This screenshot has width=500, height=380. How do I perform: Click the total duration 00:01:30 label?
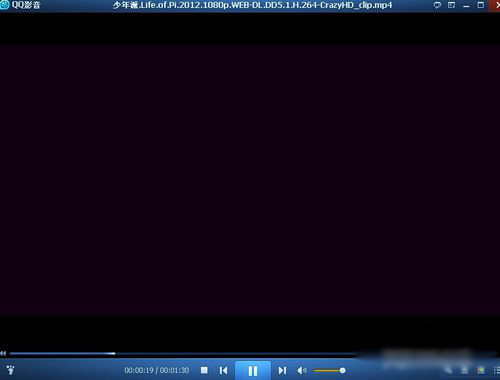tap(174, 370)
